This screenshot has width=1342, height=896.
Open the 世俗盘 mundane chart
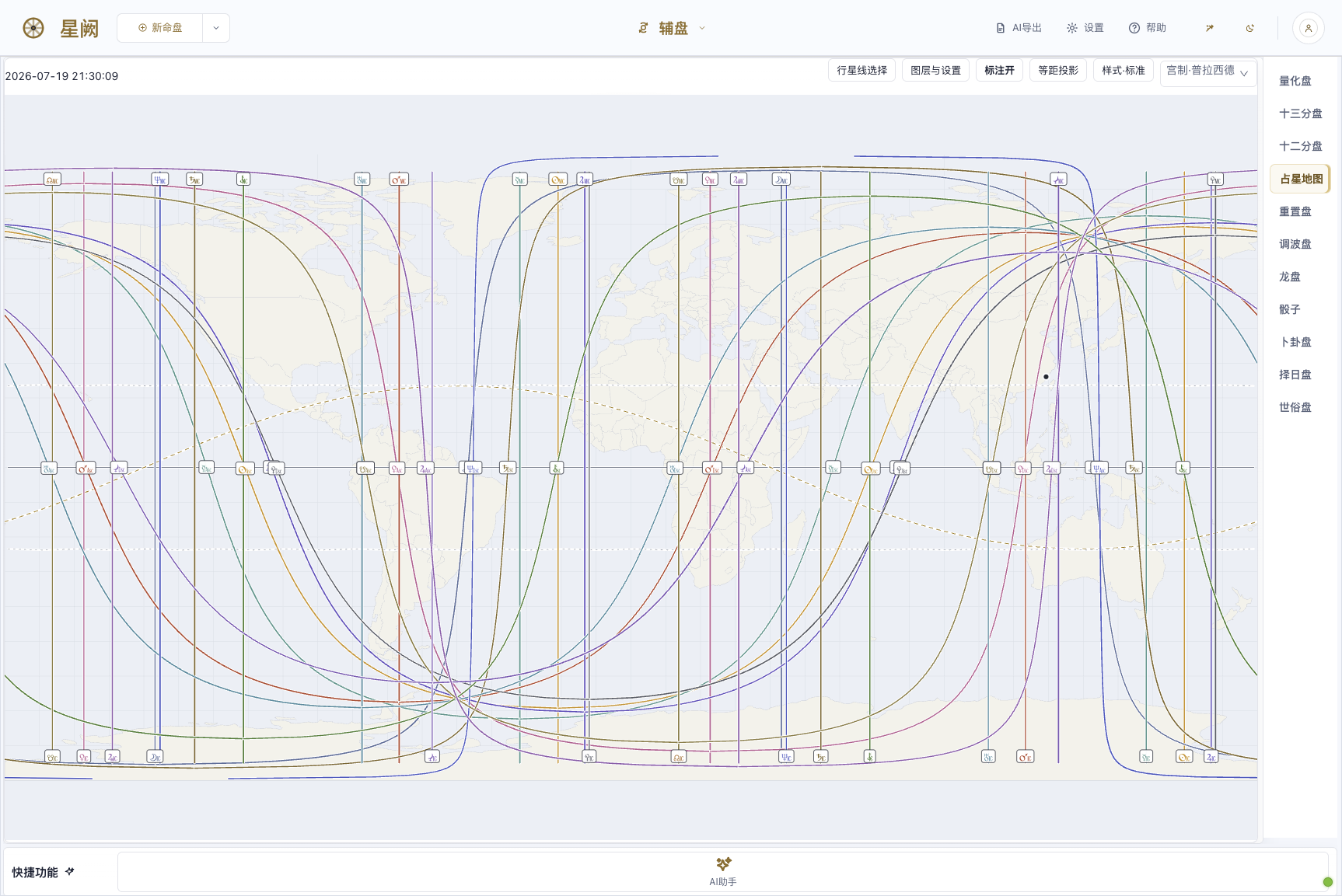[x=1295, y=407]
